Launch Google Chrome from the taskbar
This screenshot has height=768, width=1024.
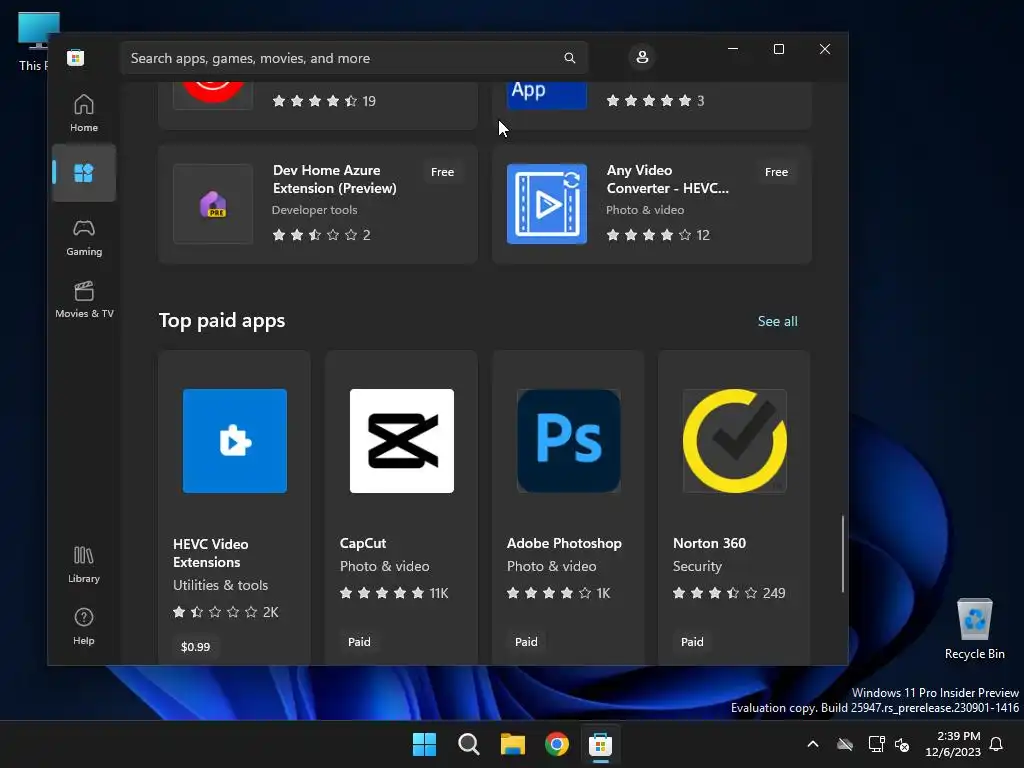pos(557,744)
